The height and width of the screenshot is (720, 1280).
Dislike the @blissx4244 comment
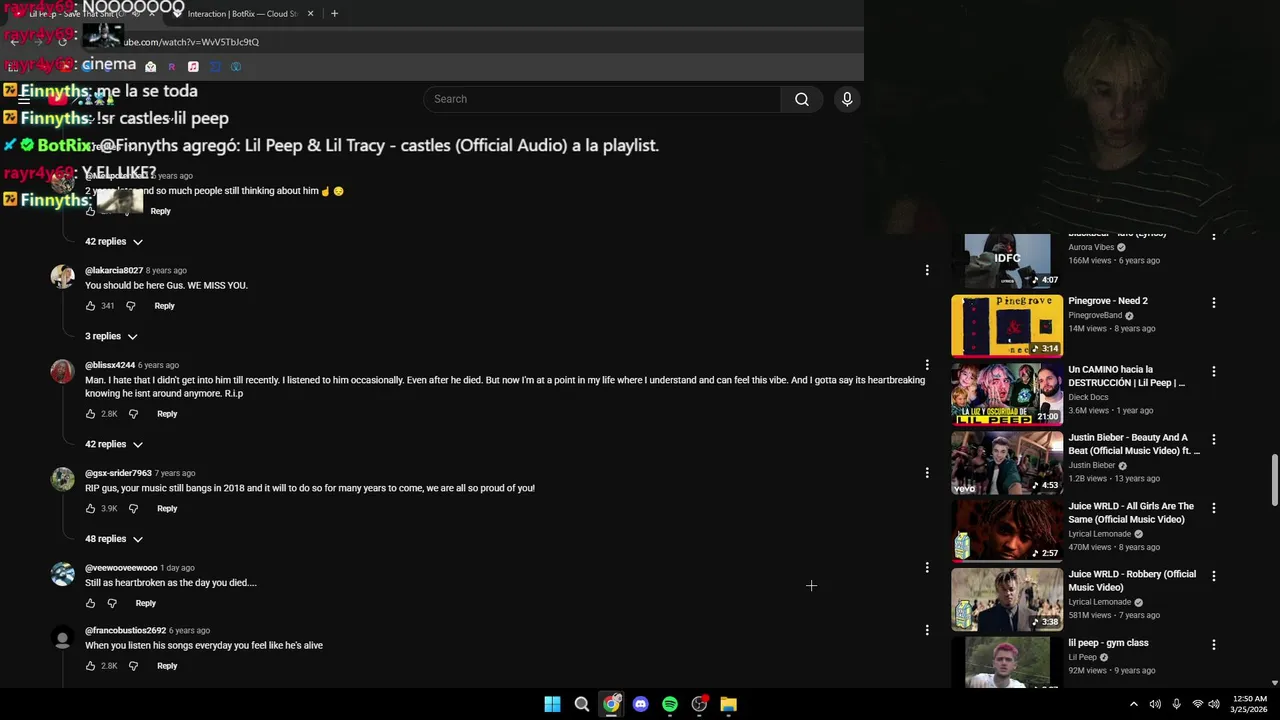(x=133, y=414)
